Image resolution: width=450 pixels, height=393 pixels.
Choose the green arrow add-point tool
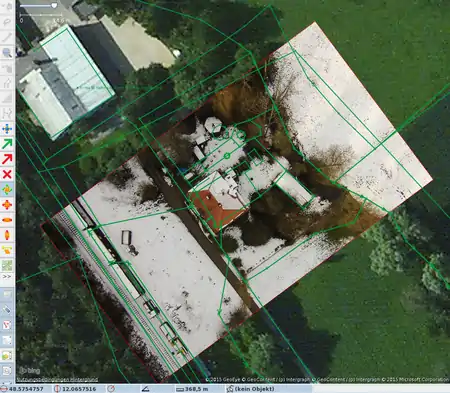pyautogui.click(x=7, y=144)
